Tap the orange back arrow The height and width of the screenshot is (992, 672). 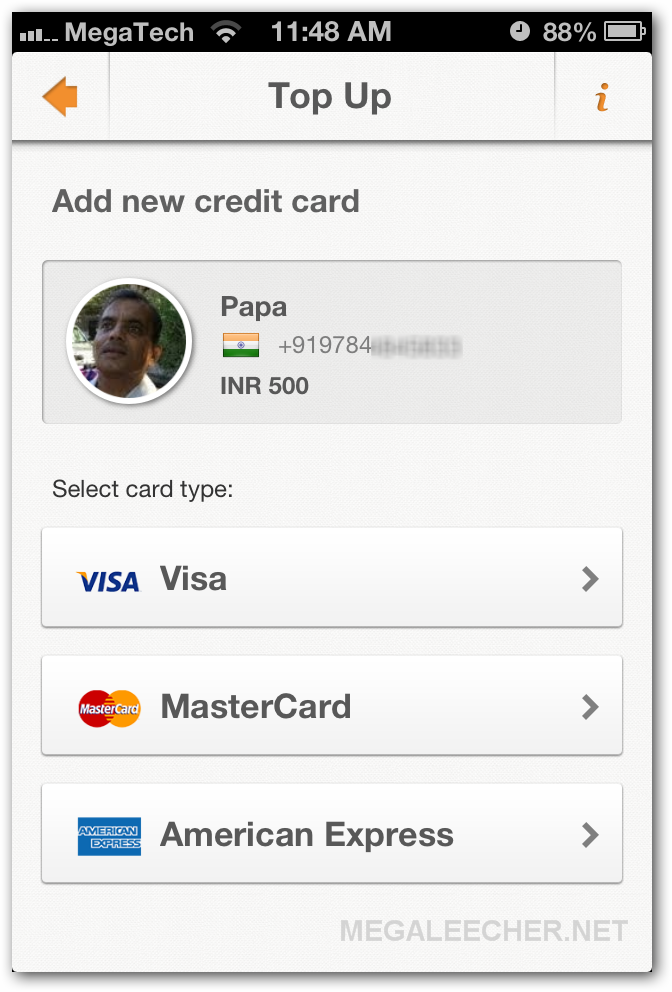pos(60,96)
